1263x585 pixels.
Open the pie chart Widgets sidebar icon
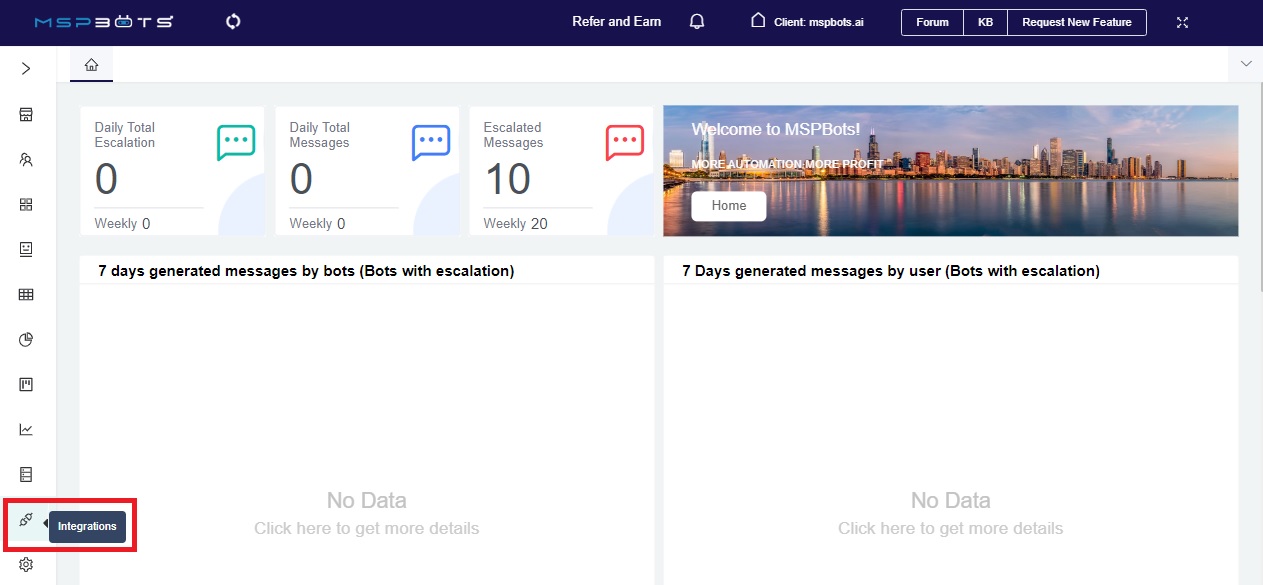coord(25,339)
